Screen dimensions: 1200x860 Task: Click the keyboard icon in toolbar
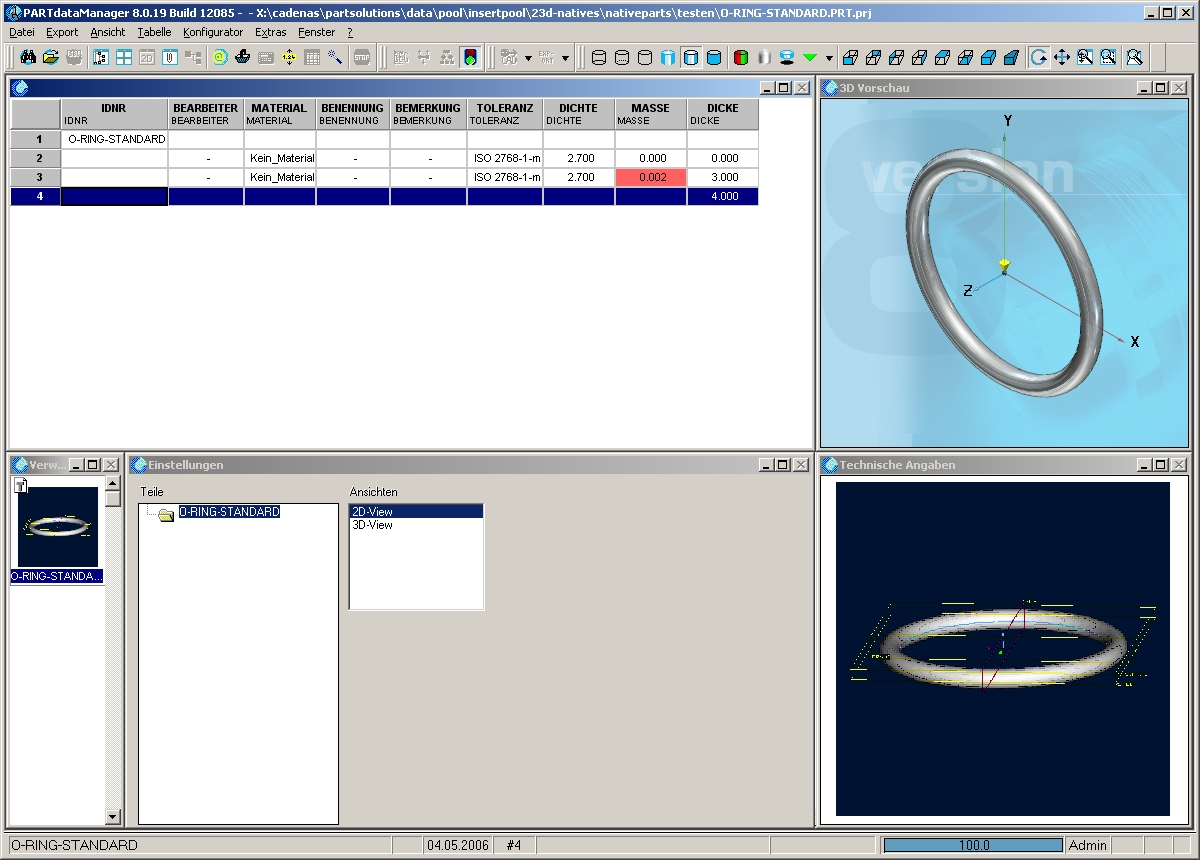pos(266,58)
